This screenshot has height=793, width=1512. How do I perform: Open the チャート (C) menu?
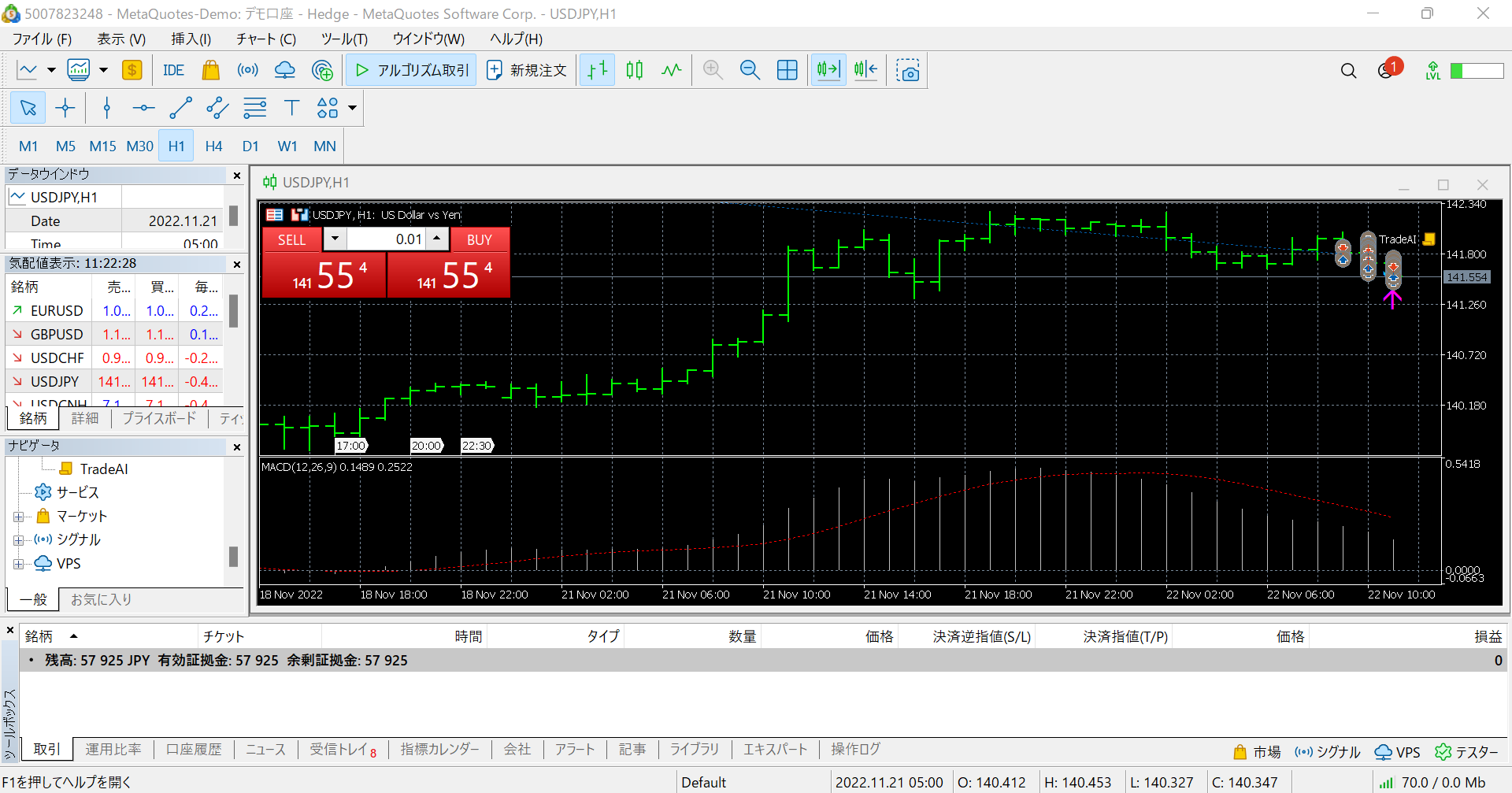click(x=265, y=39)
